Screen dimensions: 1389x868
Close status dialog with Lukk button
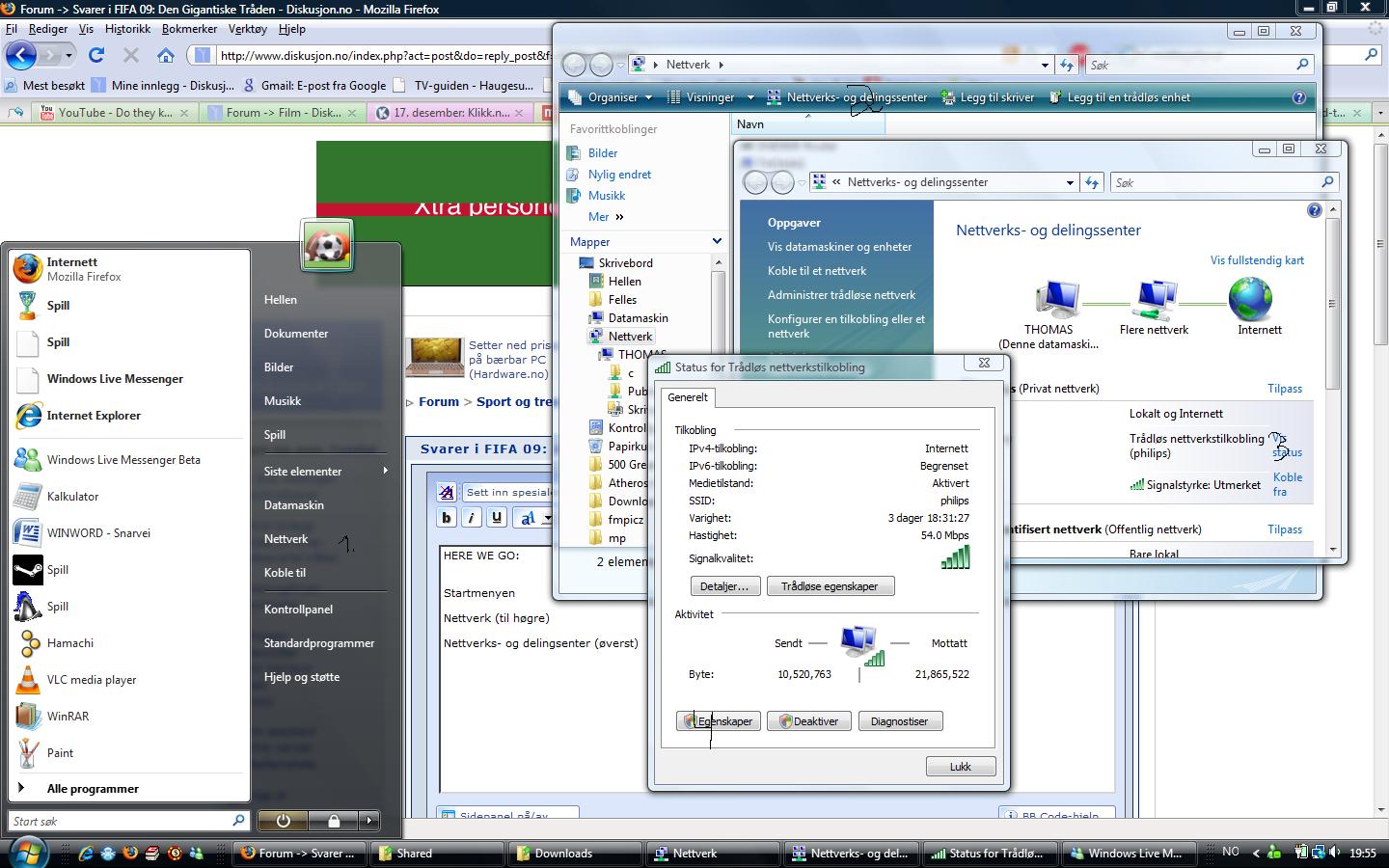(x=960, y=767)
